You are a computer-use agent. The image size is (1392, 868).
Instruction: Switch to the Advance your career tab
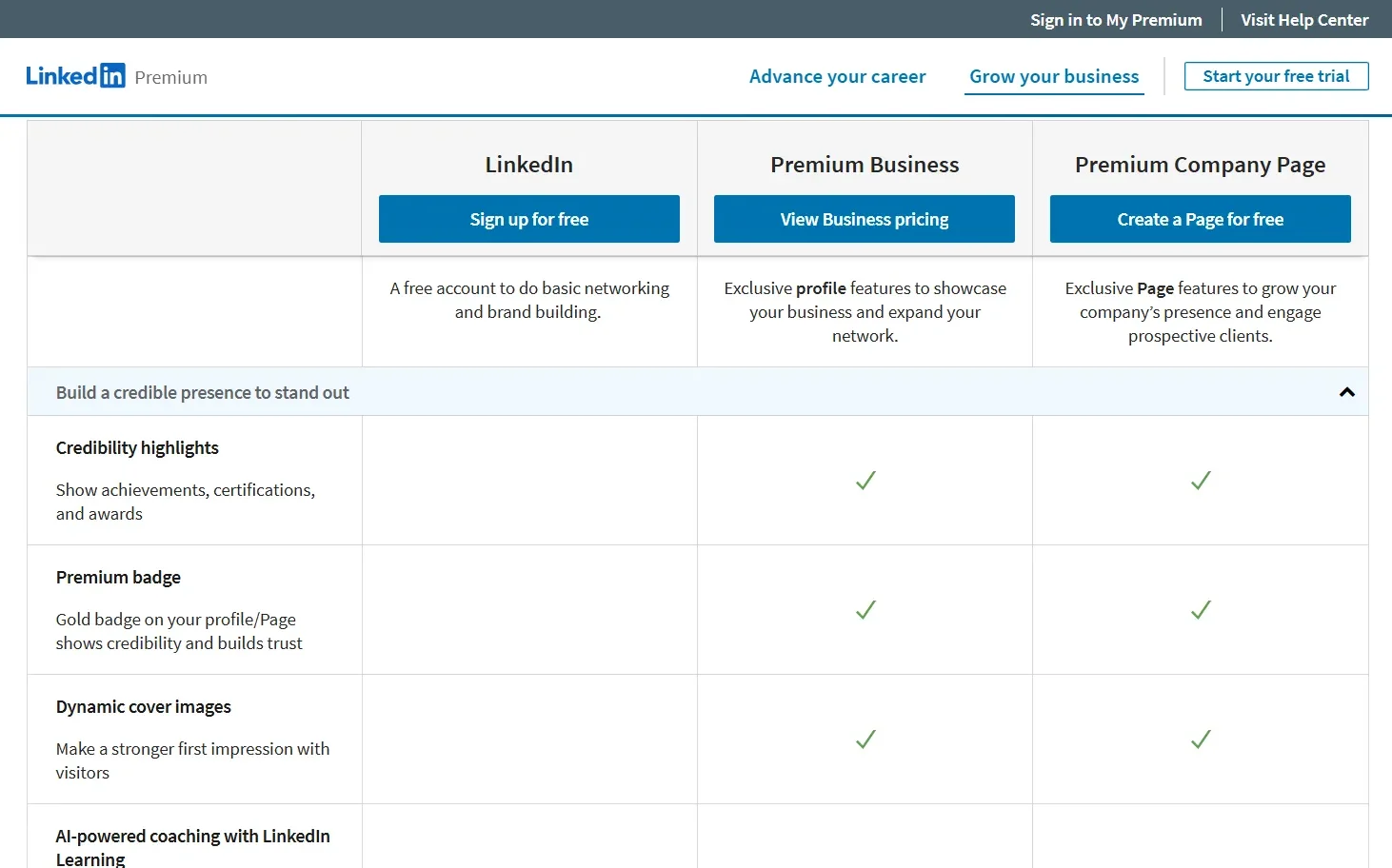coord(837,76)
